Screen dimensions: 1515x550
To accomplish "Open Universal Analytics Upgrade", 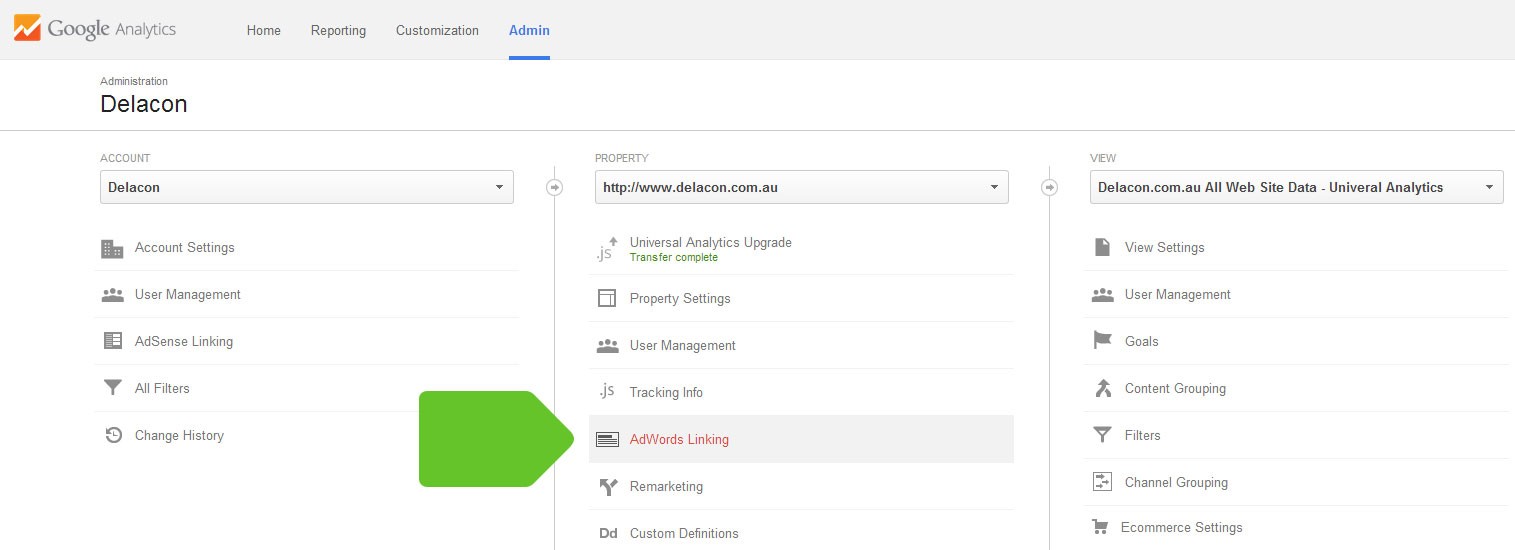I will (x=711, y=242).
